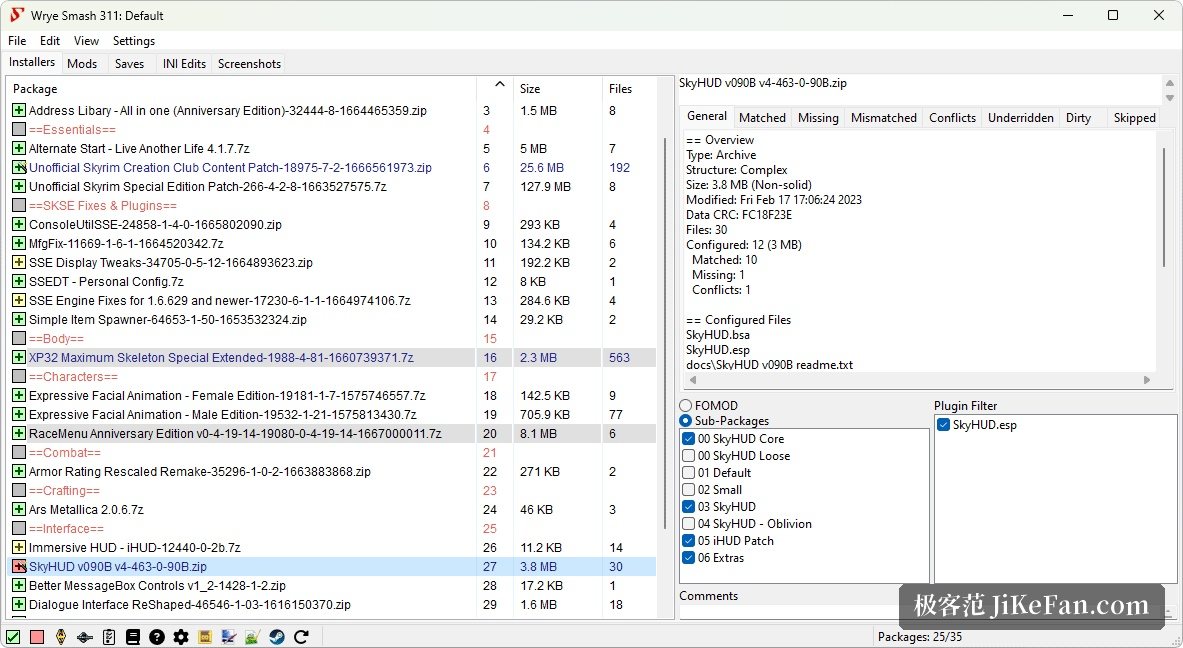Click the down arrow beside package name field
Viewport: 1183px width, 648px height.
tap(1169, 98)
